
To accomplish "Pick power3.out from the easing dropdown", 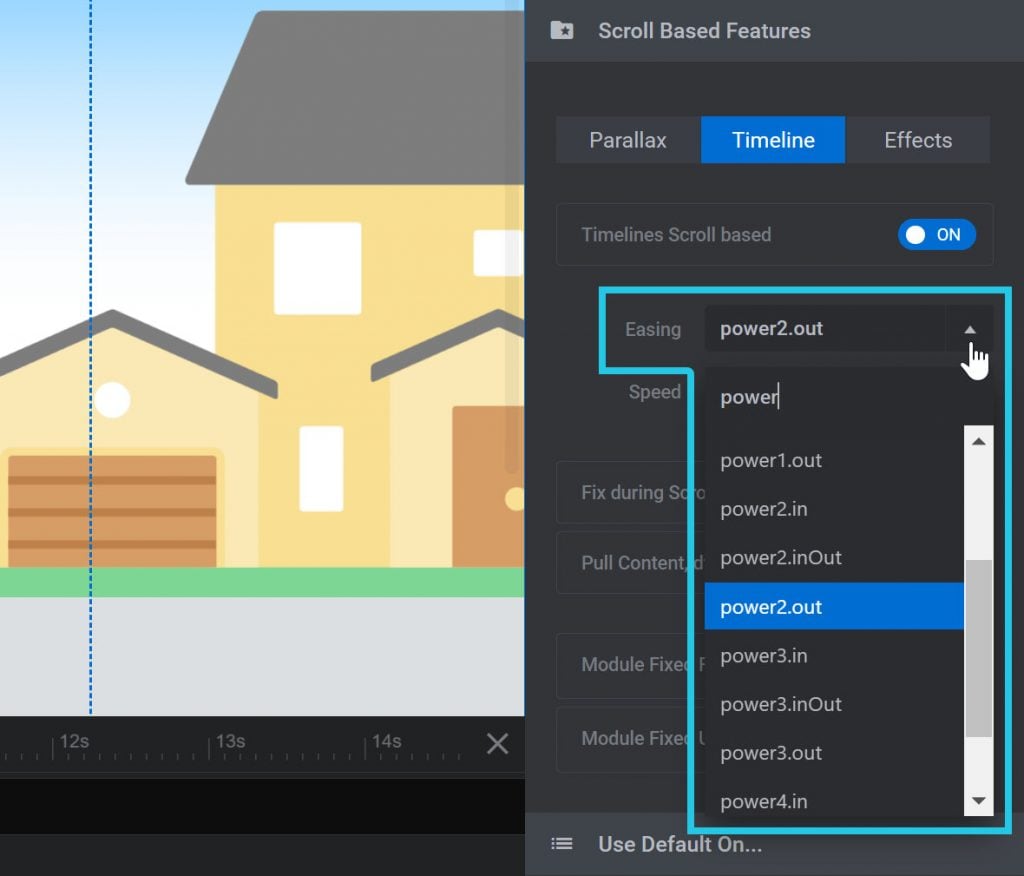I will point(770,753).
